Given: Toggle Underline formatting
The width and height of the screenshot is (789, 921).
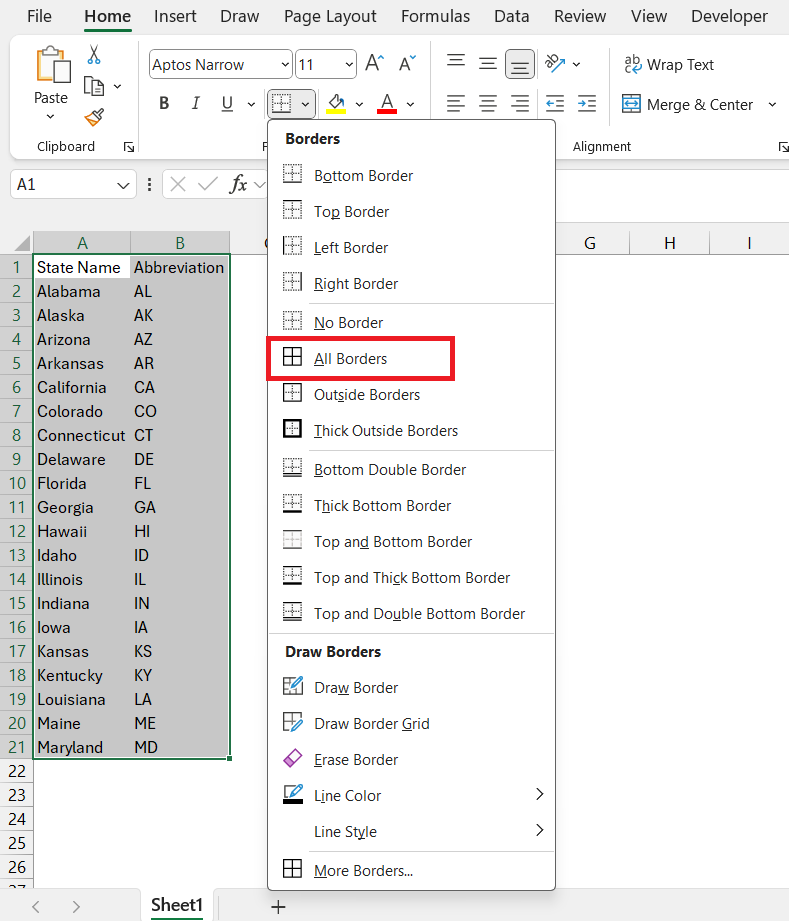Looking at the screenshot, I should pyautogui.click(x=227, y=104).
